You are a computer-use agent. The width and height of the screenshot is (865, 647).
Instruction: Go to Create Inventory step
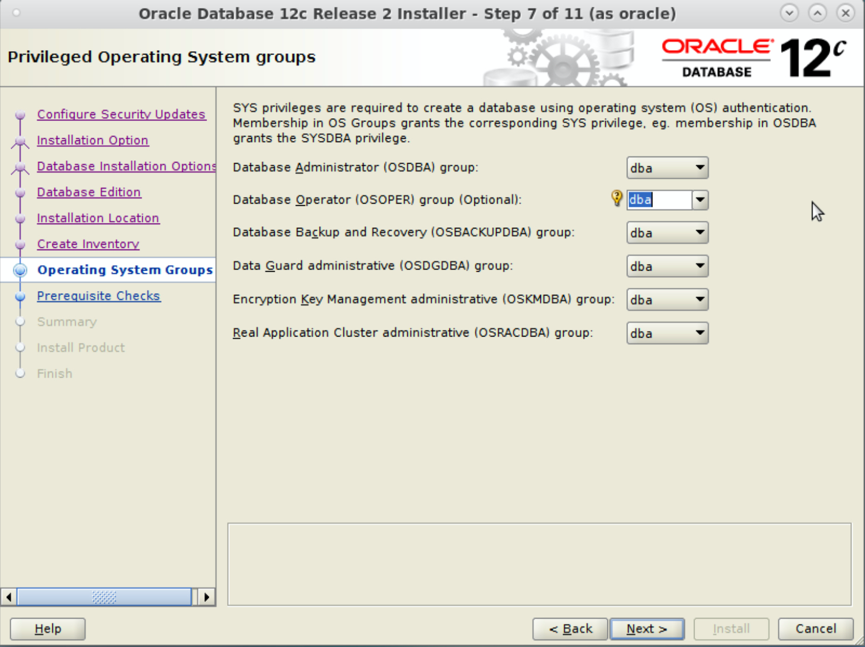coord(88,244)
